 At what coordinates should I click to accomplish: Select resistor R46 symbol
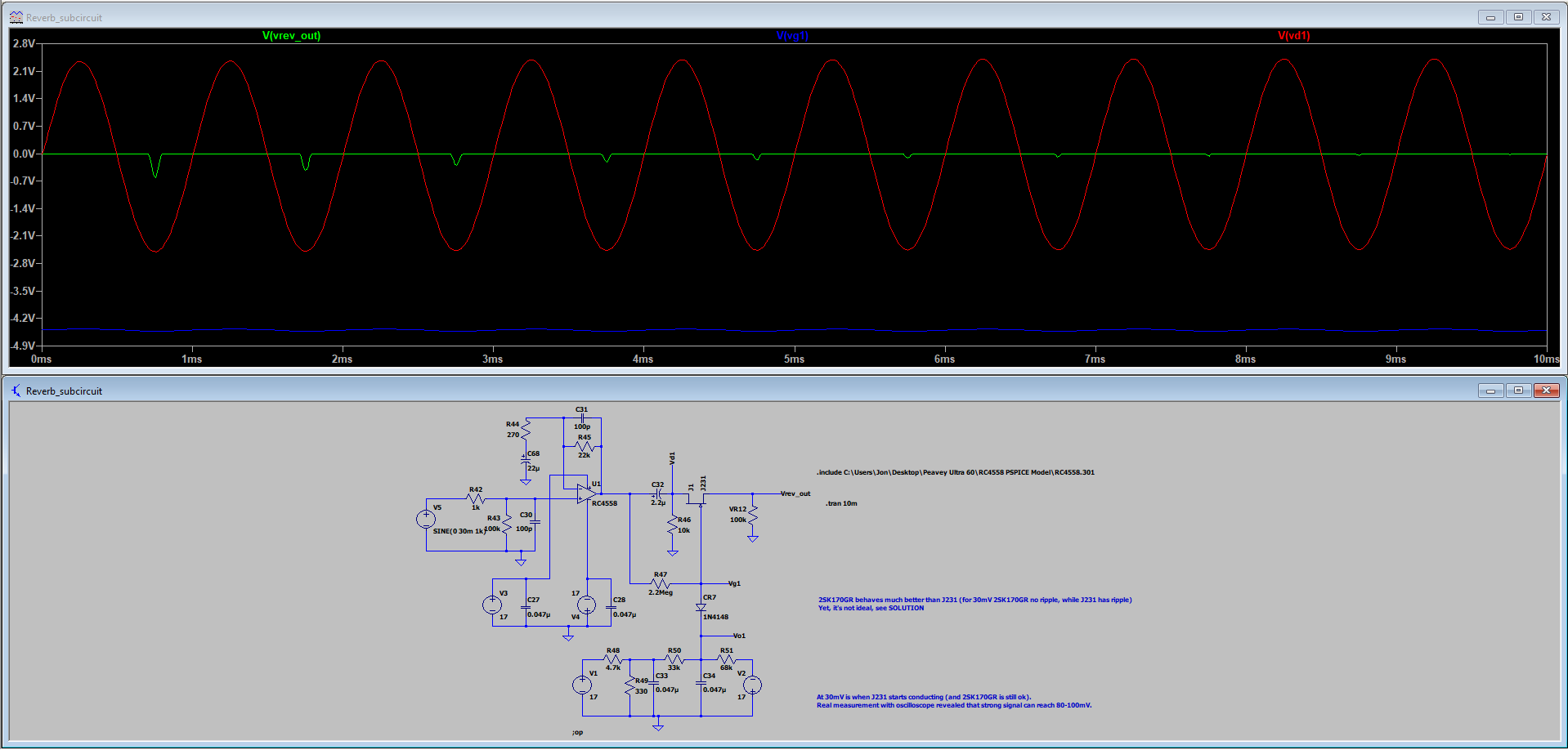tap(672, 525)
